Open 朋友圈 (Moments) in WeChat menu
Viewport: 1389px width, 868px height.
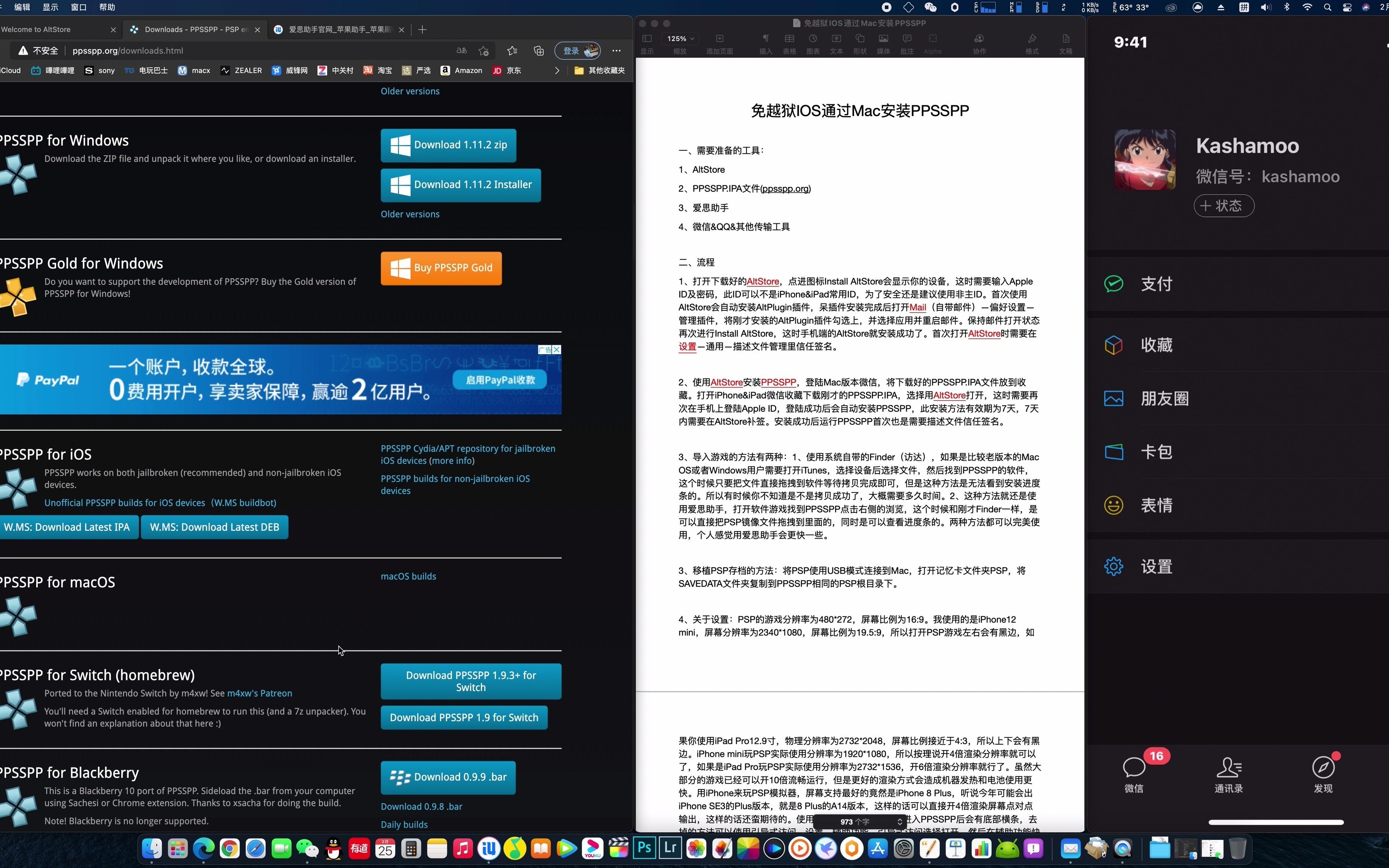point(1238,399)
